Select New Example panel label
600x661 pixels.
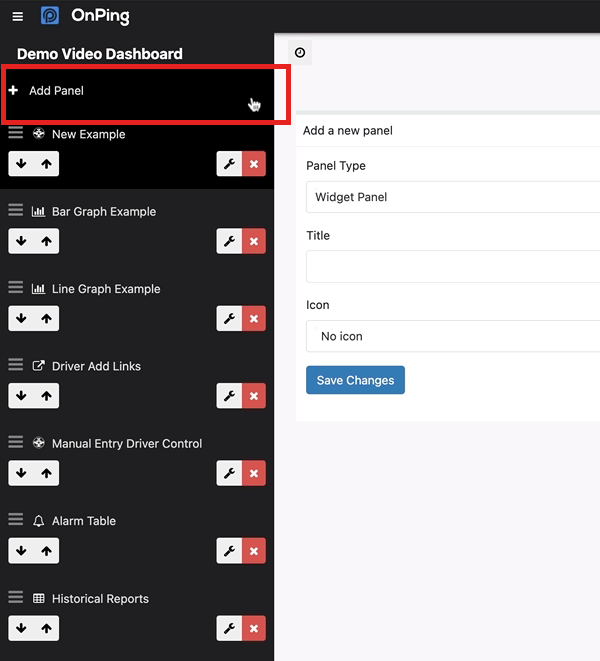89,134
